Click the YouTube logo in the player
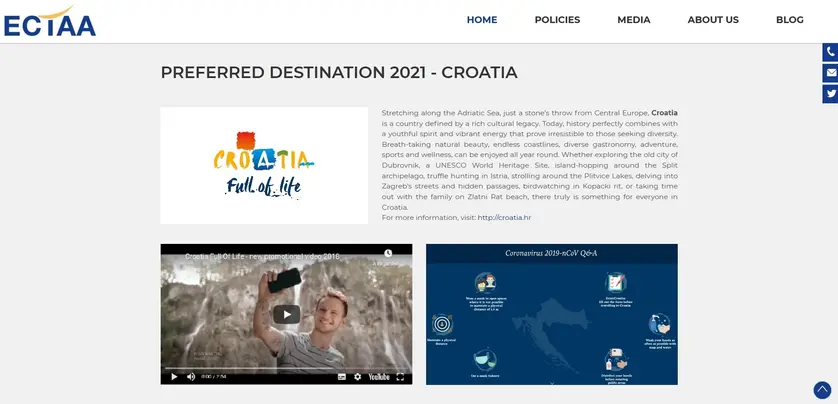Viewport: 838px width, 404px height. click(x=379, y=377)
